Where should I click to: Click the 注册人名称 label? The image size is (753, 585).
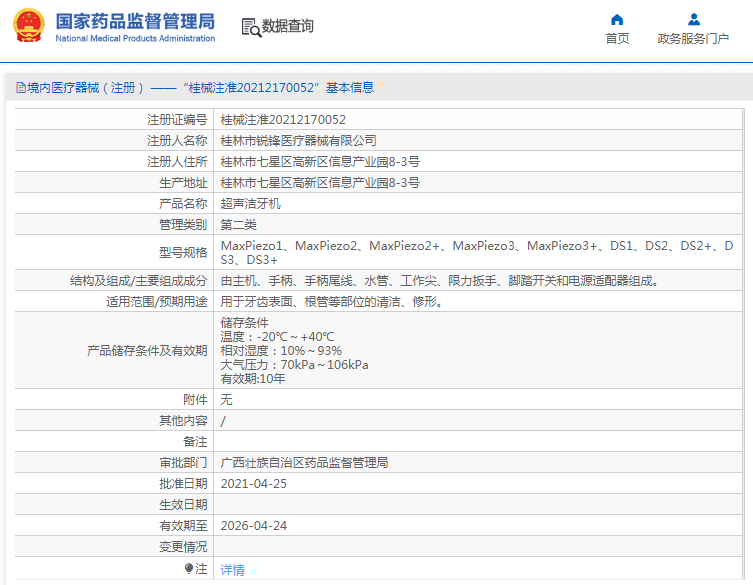[x=177, y=141]
